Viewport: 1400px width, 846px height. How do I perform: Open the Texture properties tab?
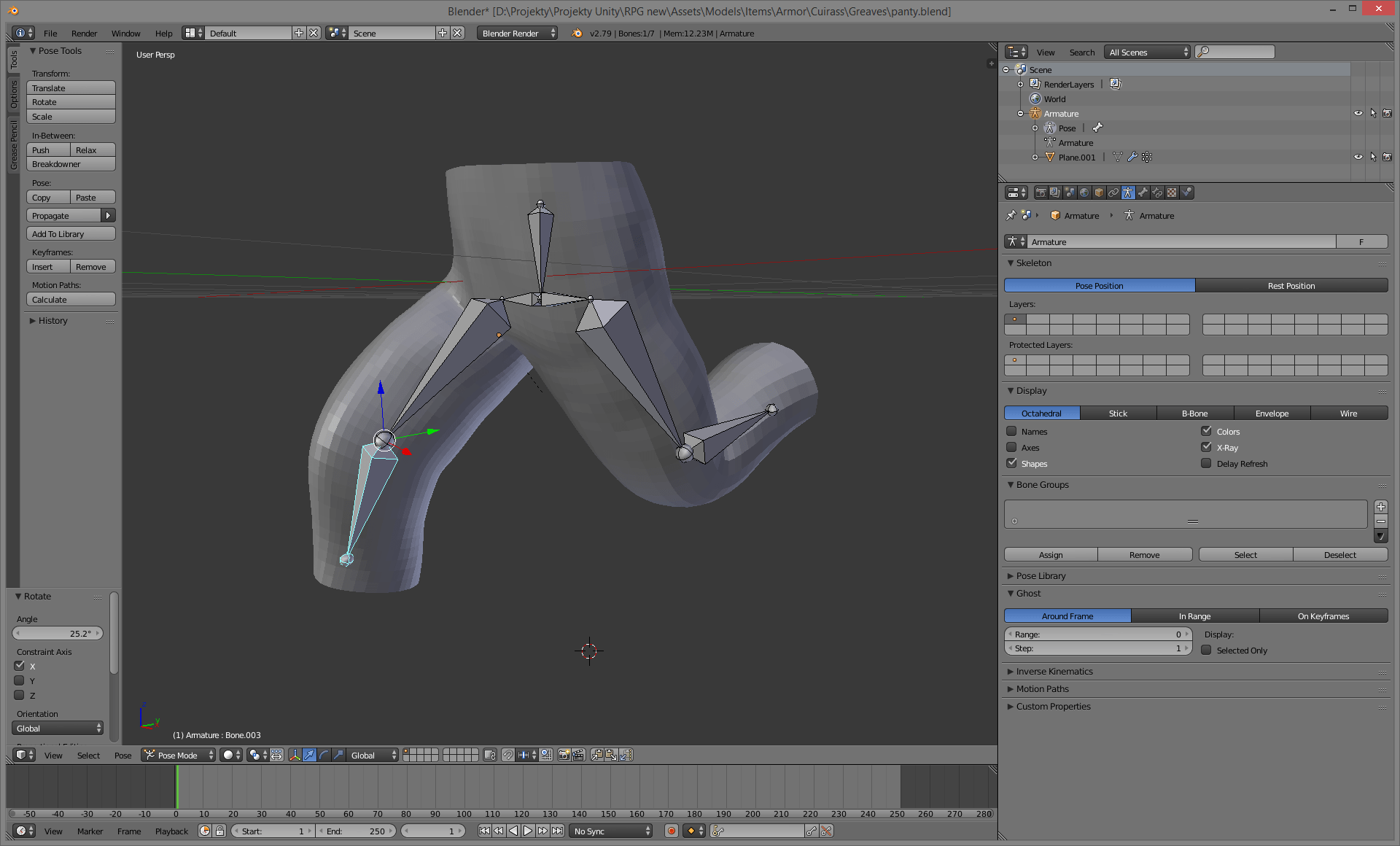pyautogui.click(x=1172, y=193)
